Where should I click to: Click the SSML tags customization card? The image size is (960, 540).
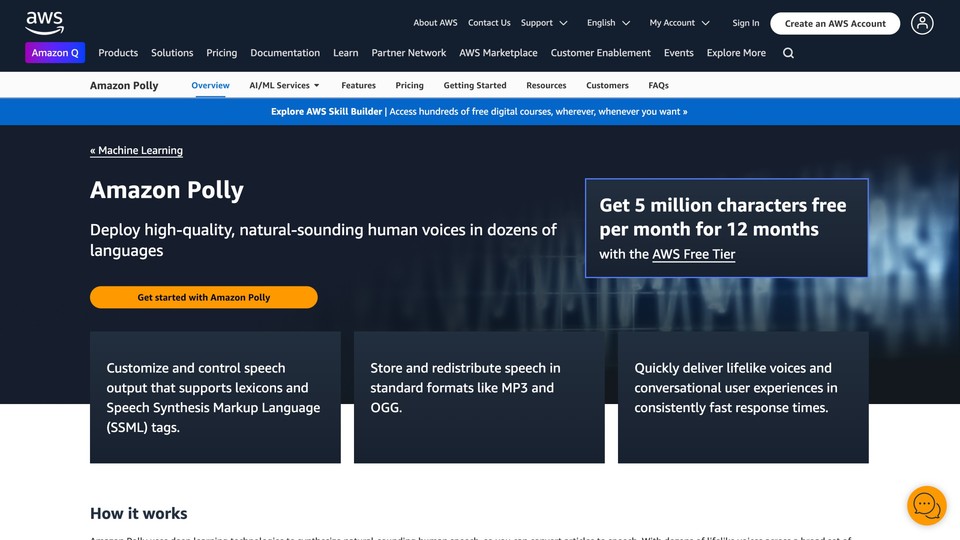click(x=215, y=397)
